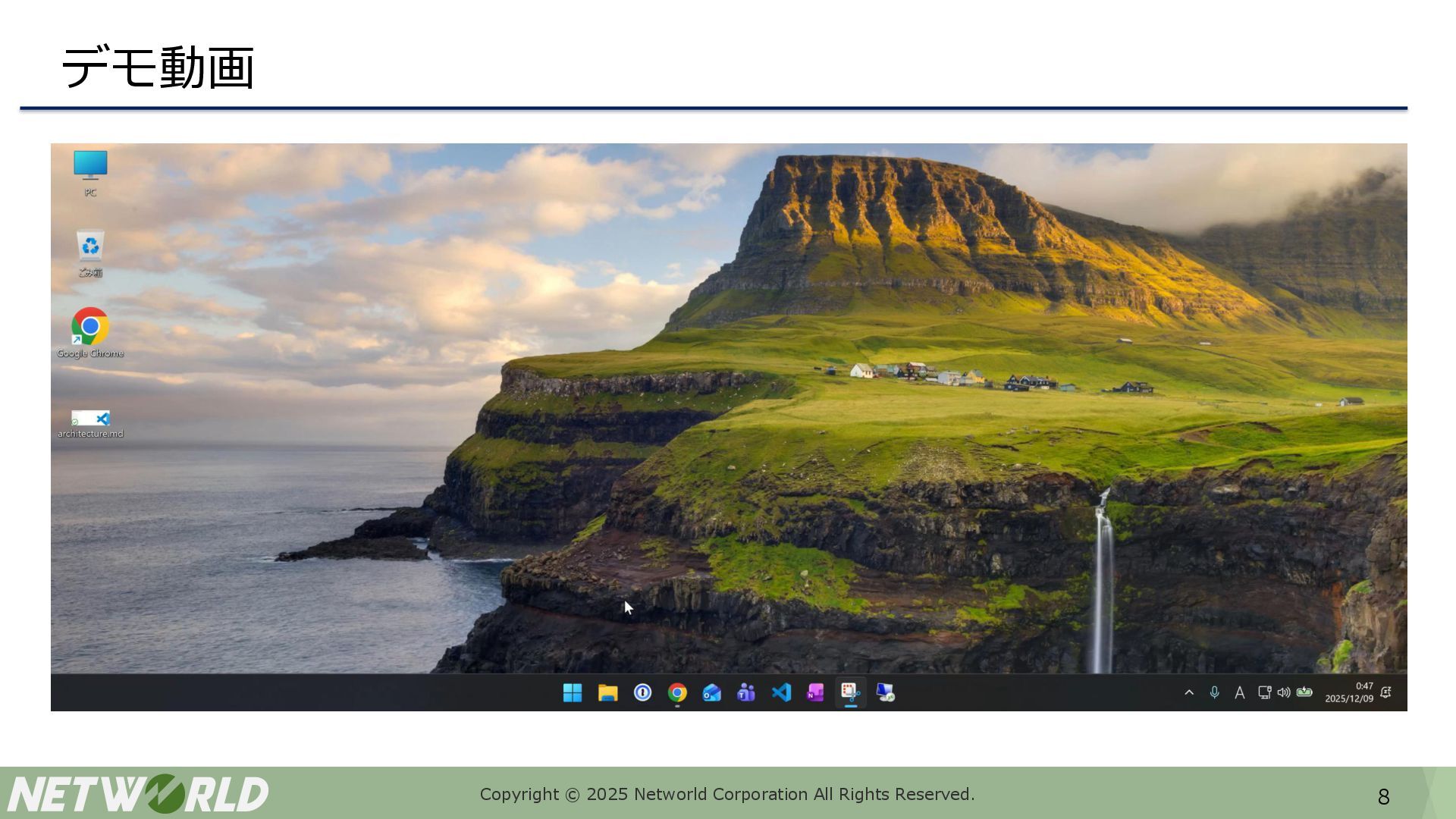Switch to the Snipping Tool taskbar app
This screenshot has height=819, width=1456.
[850, 692]
